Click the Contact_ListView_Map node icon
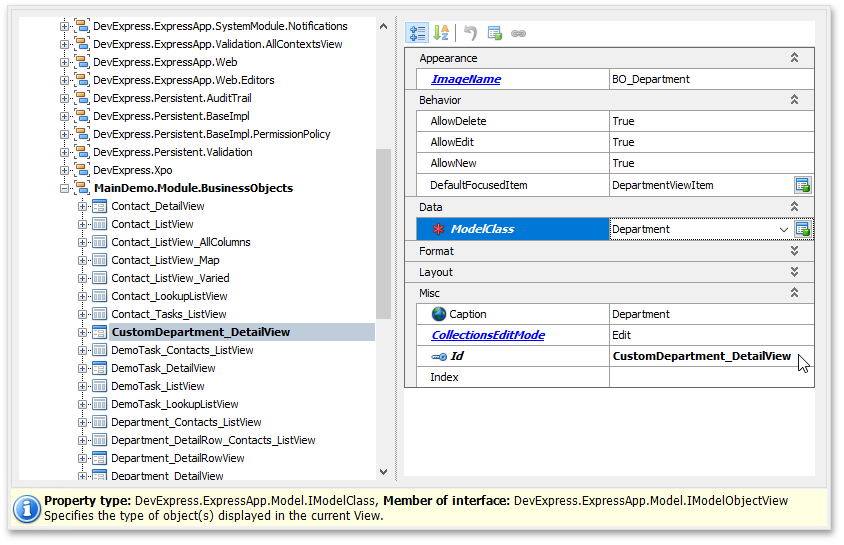The height and width of the screenshot is (545, 844). pos(100,260)
